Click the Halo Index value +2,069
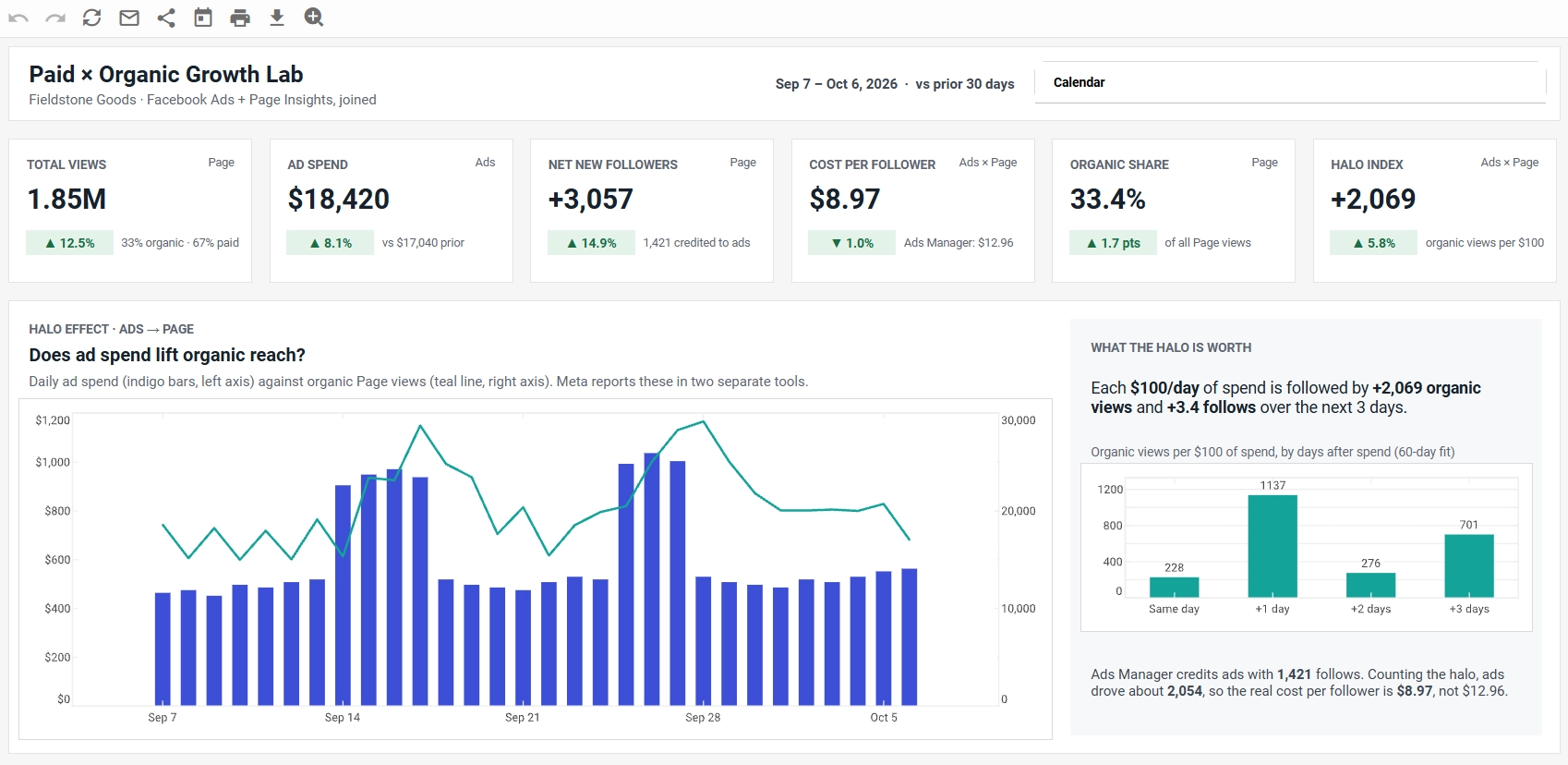Screen dimensions: 1568x765 [x=1373, y=199]
